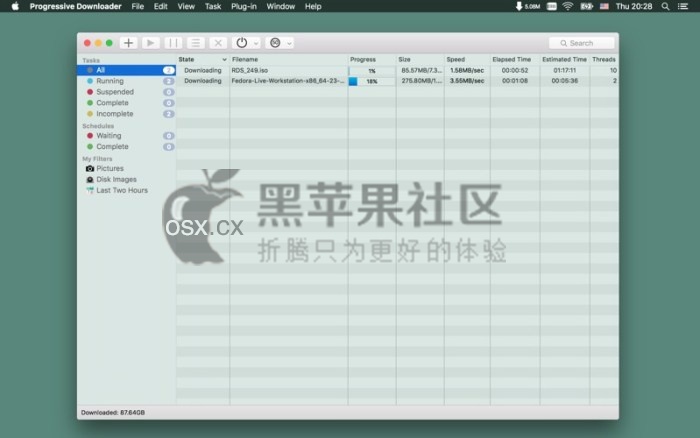The image size is (700, 438).
Task: Remove task with the X toolbar button
Action: (218, 43)
